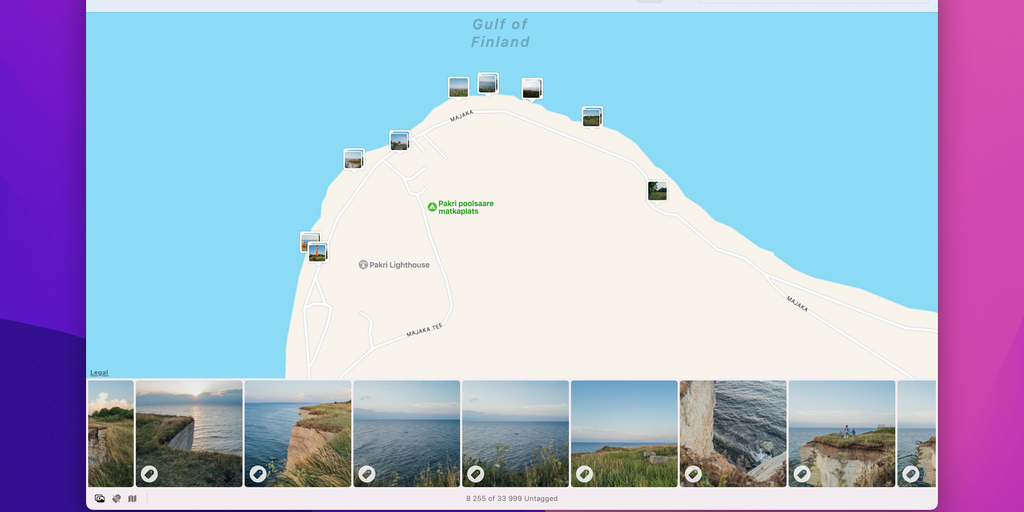Click the Gulf of Finland map label
The height and width of the screenshot is (512, 1024).
point(500,33)
